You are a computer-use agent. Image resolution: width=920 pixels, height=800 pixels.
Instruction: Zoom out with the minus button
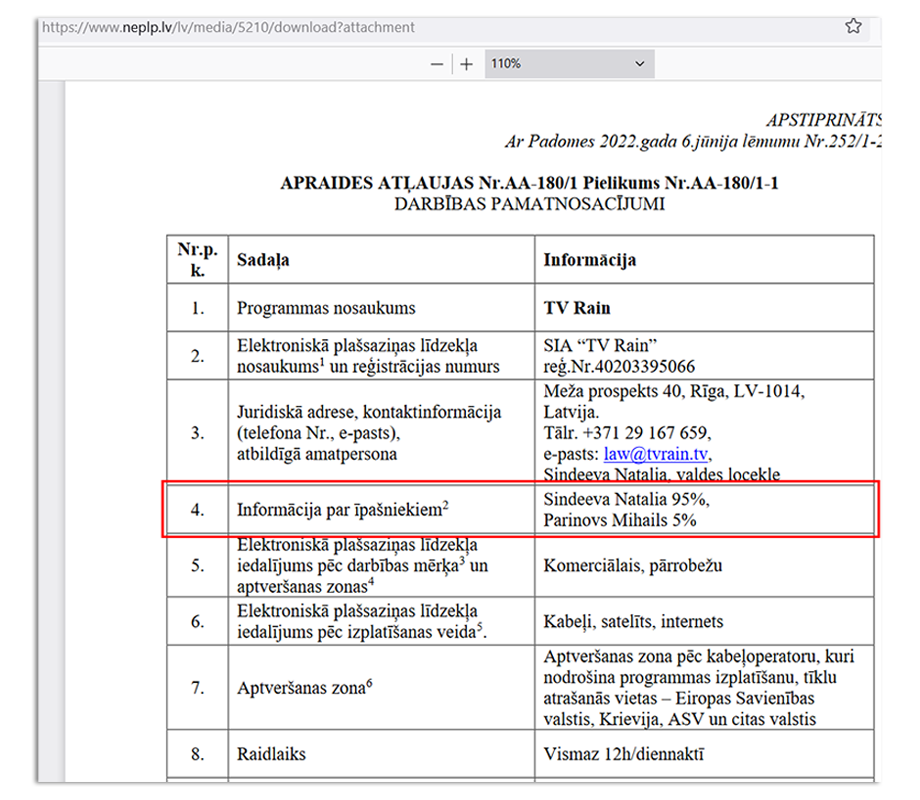tap(437, 64)
